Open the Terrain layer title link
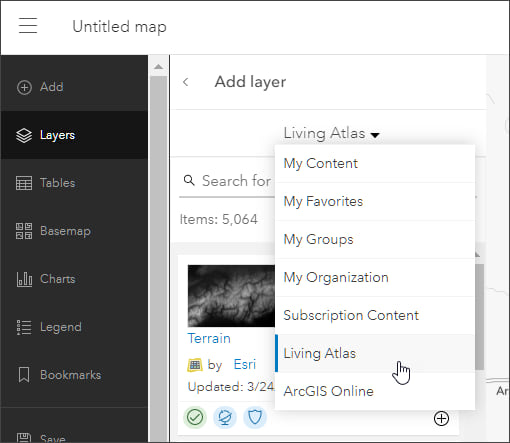The width and height of the screenshot is (510, 443). coord(209,338)
